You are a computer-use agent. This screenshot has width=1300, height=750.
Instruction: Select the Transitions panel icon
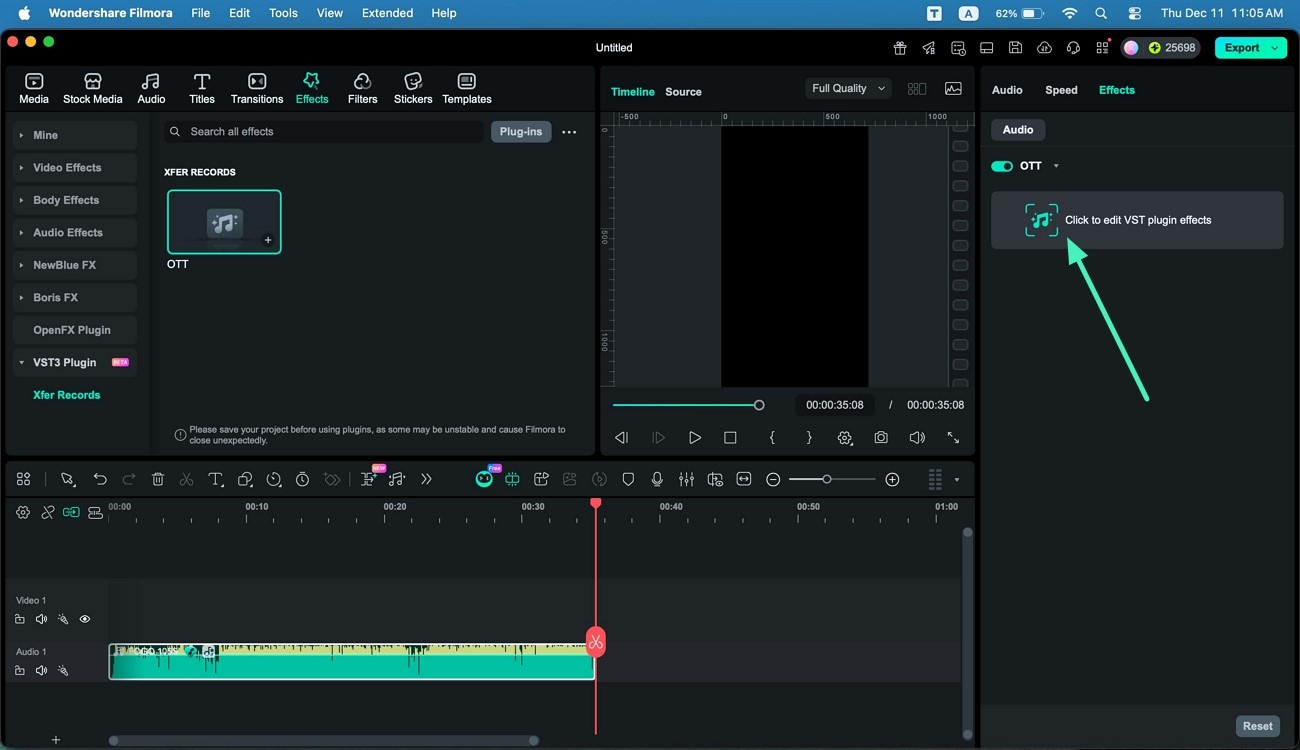(x=256, y=87)
